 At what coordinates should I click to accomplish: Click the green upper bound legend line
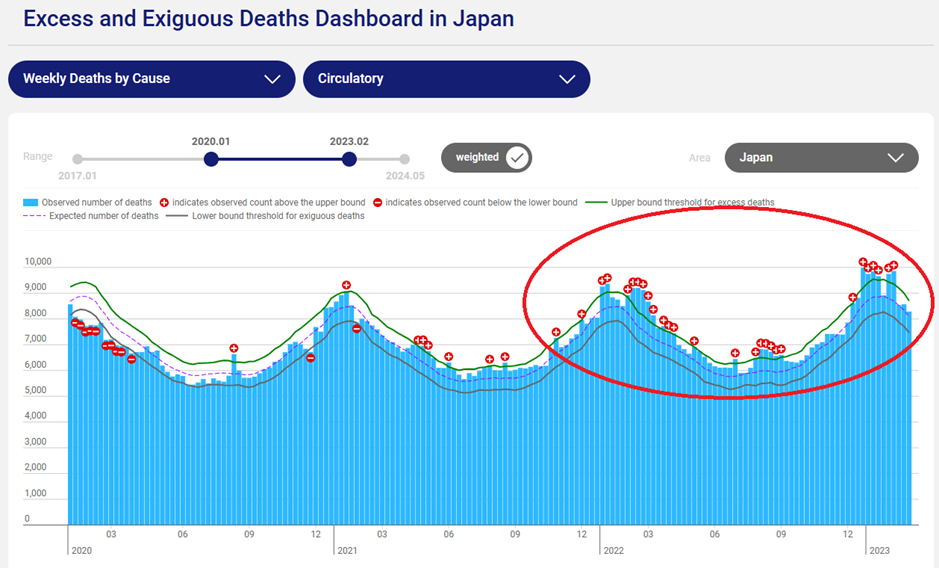597,203
